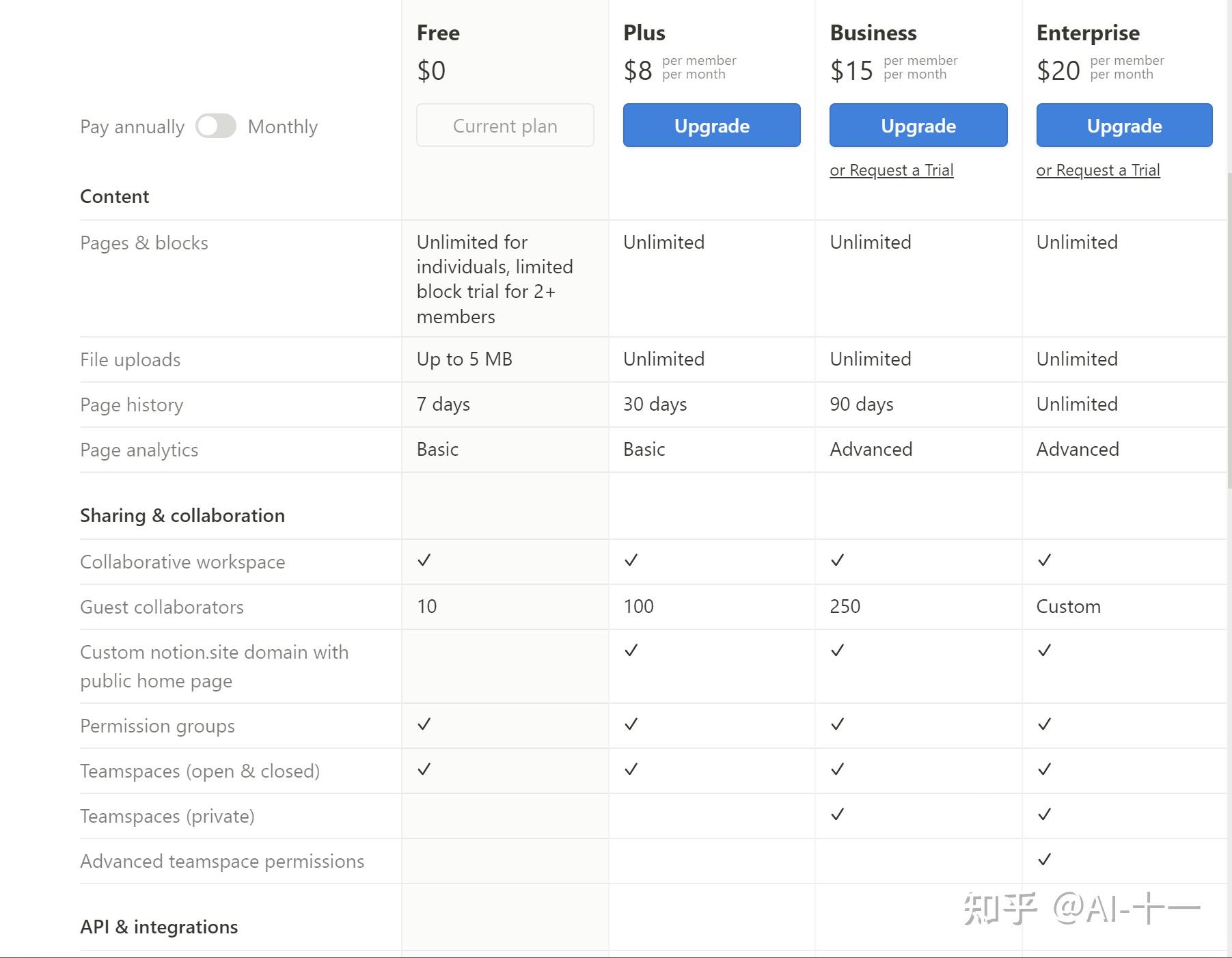Click Enterprise checkmark for Advanced teamspace permissions
The image size is (1232, 958).
click(x=1044, y=860)
